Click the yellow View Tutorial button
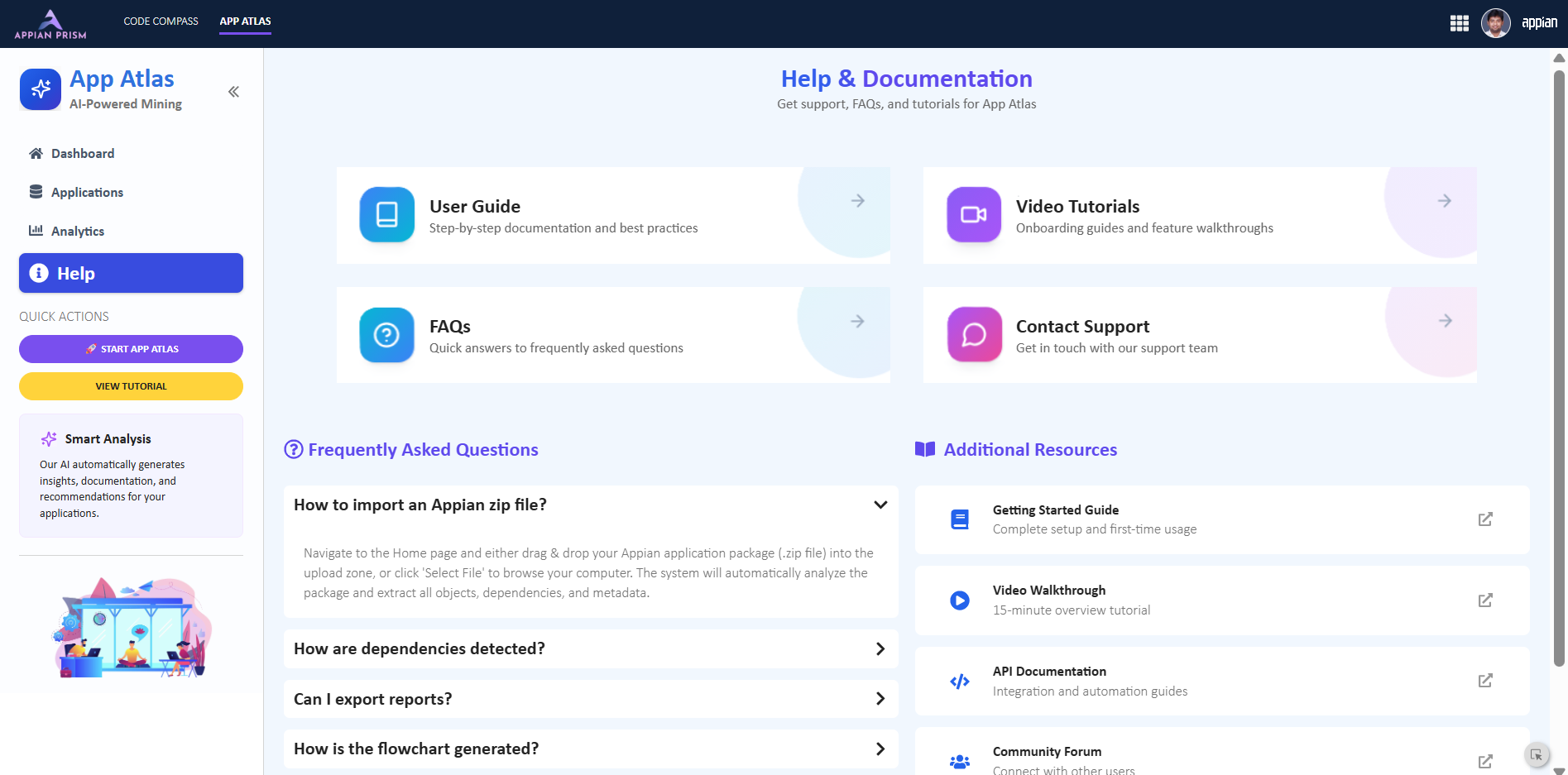1568x775 pixels. (x=131, y=386)
